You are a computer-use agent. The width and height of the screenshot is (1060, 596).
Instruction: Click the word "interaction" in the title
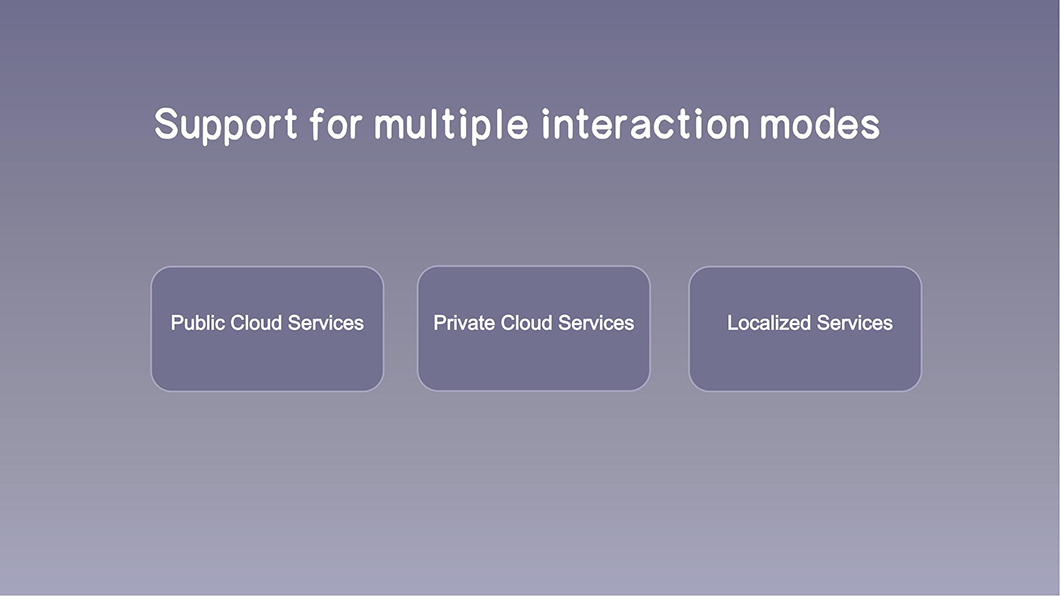click(646, 124)
